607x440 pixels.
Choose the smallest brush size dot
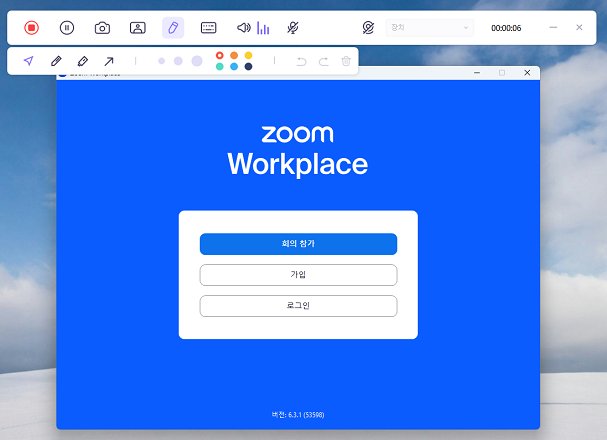[162, 61]
